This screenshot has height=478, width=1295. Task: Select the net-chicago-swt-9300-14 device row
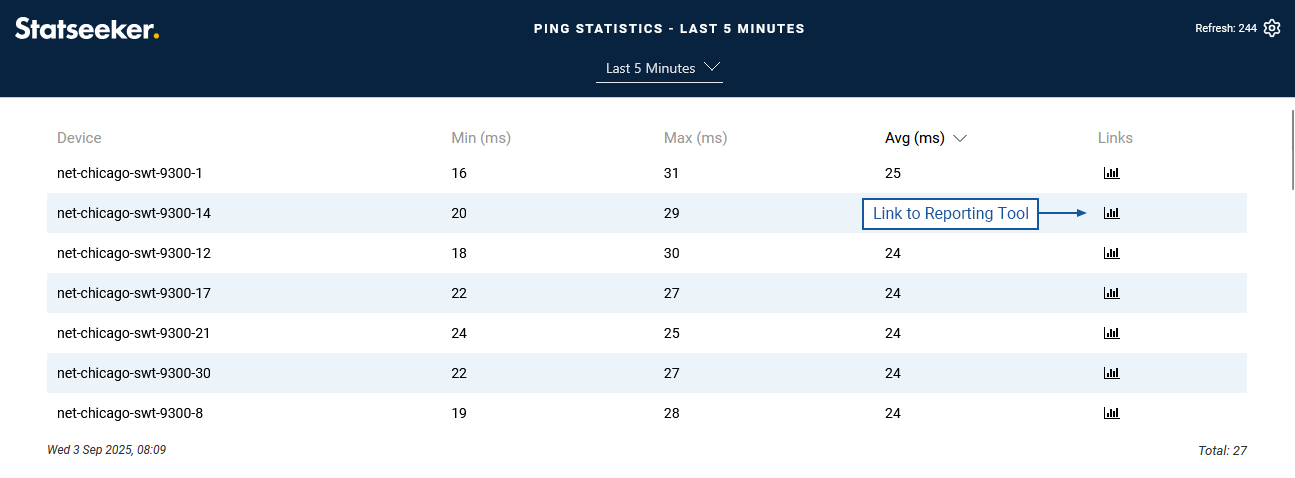coord(134,213)
